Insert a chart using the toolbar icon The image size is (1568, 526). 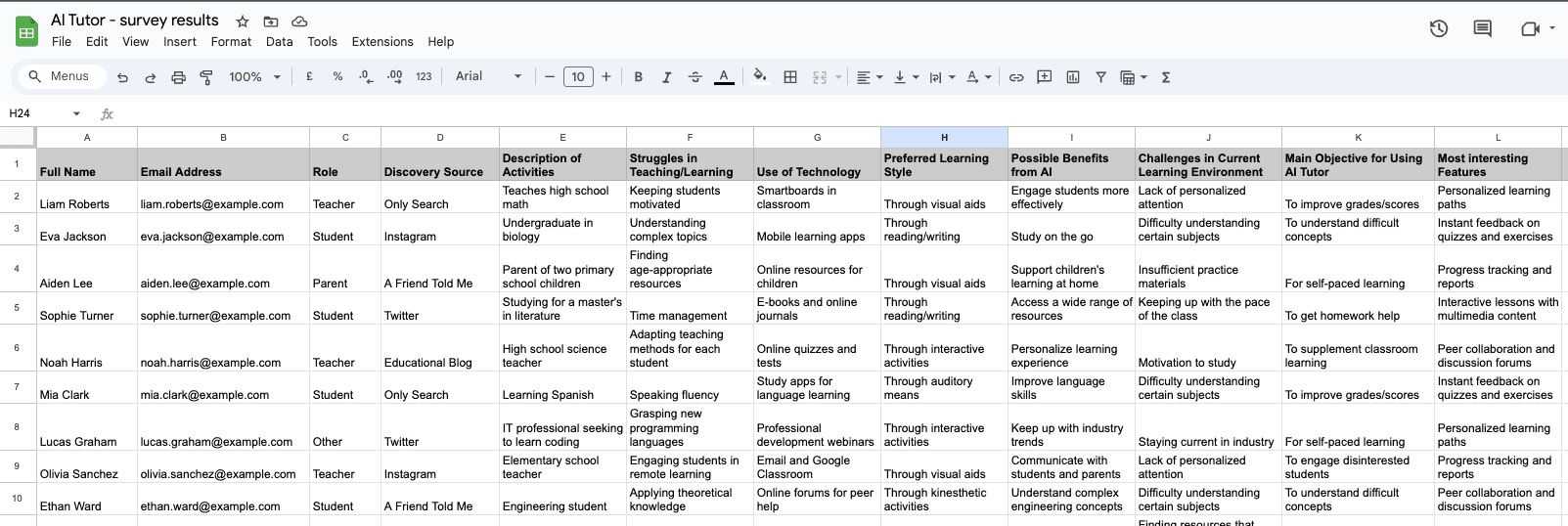1073,77
